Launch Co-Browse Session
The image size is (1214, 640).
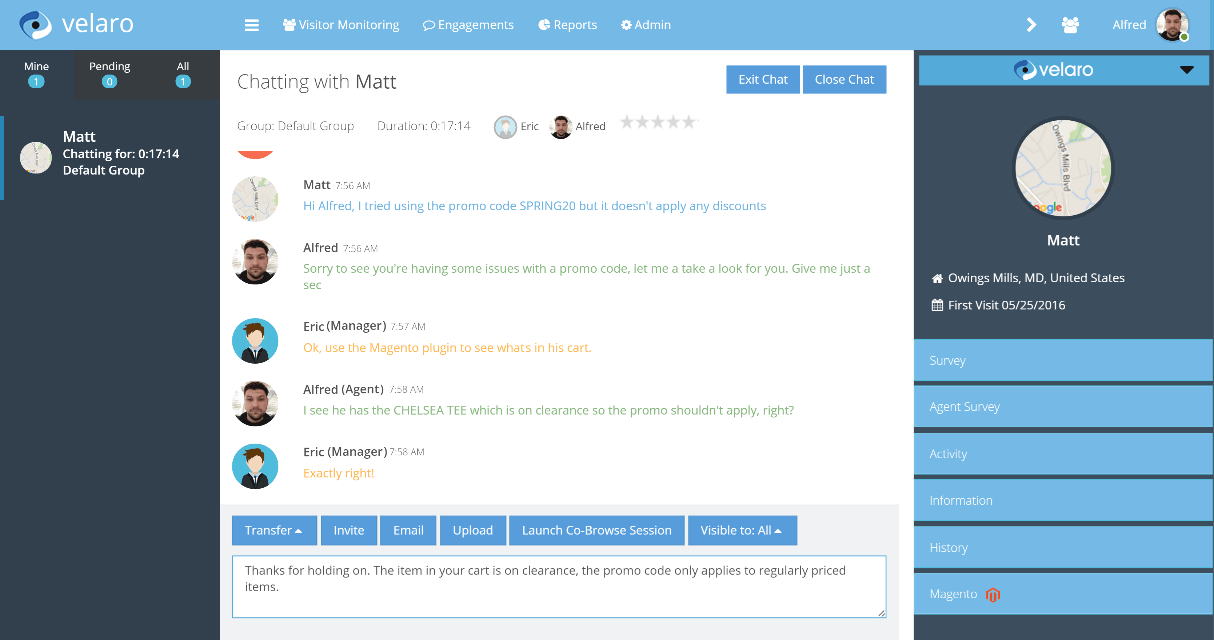(597, 530)
